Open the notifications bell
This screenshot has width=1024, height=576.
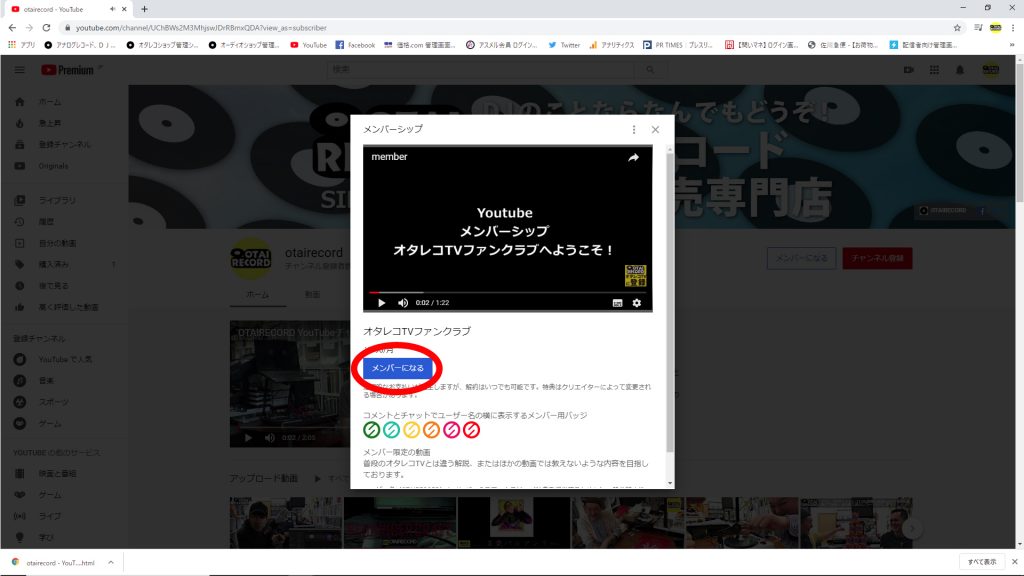(x=960, y=70)
